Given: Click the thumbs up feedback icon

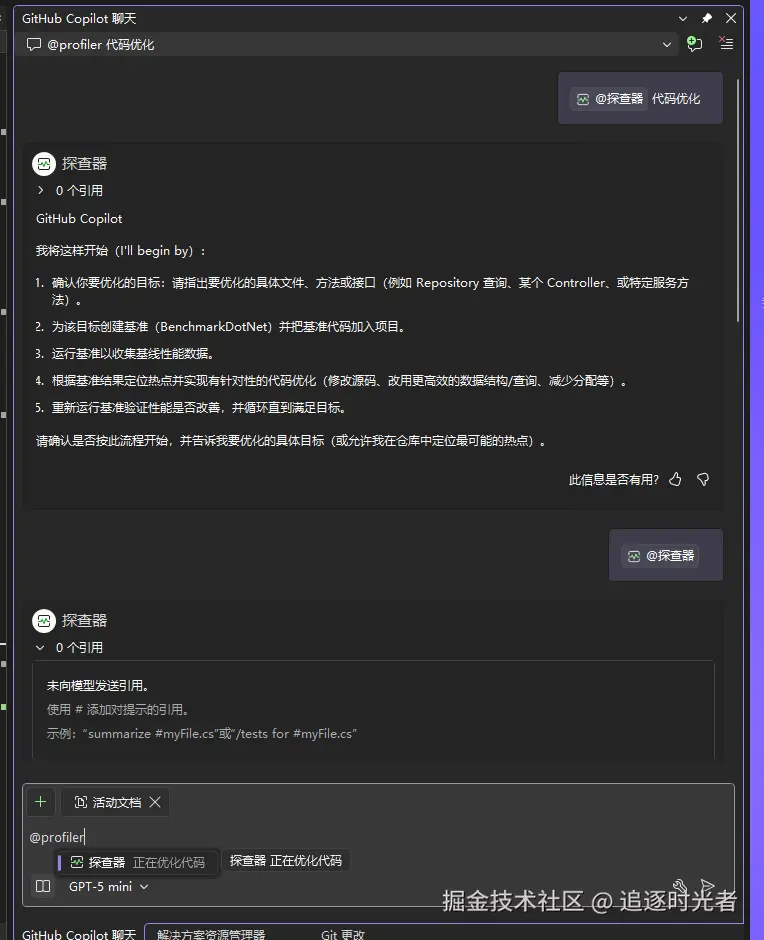Looking at the screenshot, I should 675,479.
